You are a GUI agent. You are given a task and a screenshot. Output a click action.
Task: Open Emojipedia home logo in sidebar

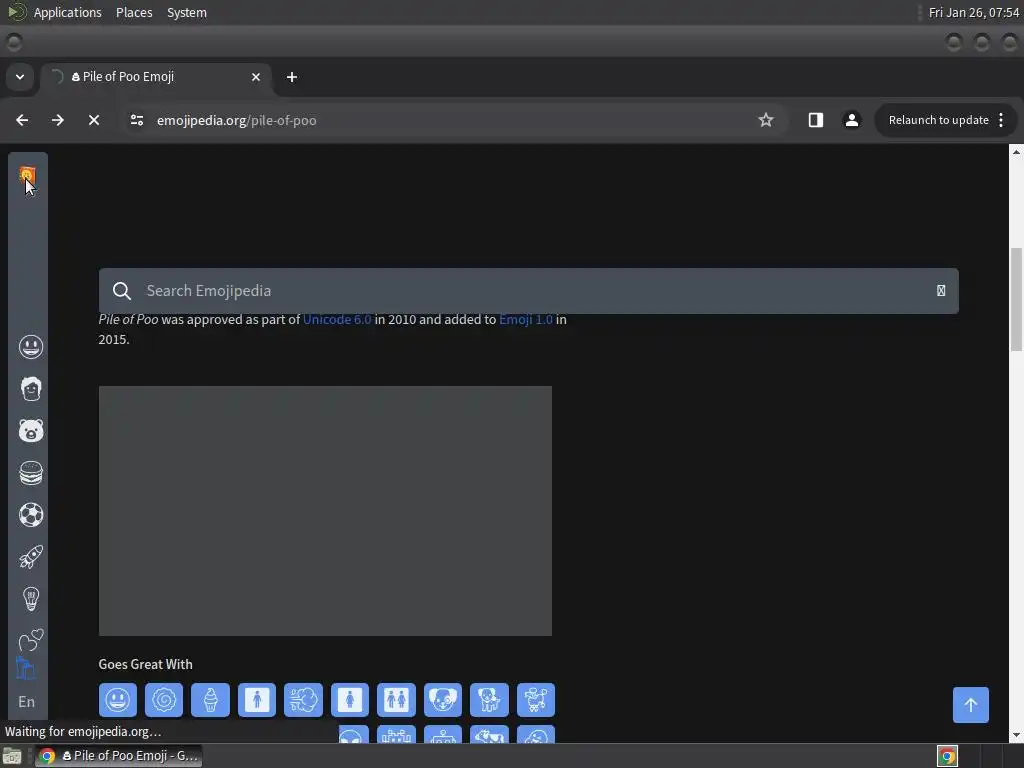(x=27, y=175)
